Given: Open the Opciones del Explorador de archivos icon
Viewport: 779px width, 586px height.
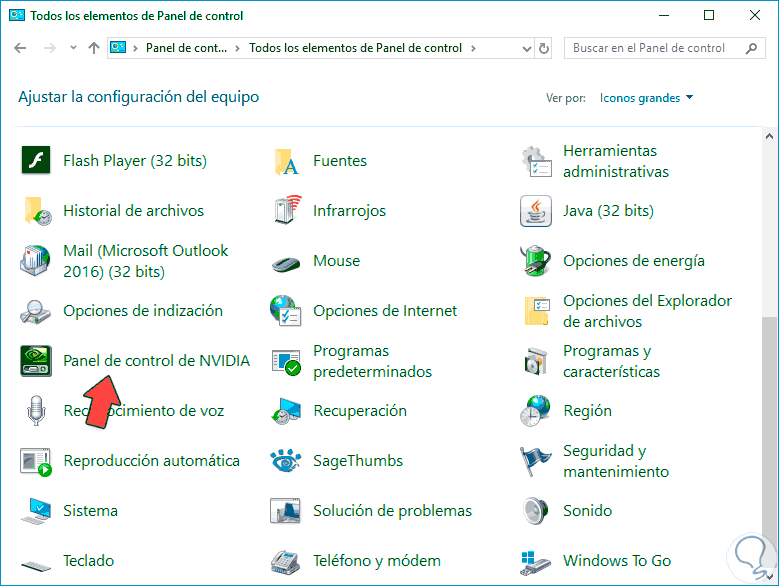Looking at the screenshot, I should point(537,311).
